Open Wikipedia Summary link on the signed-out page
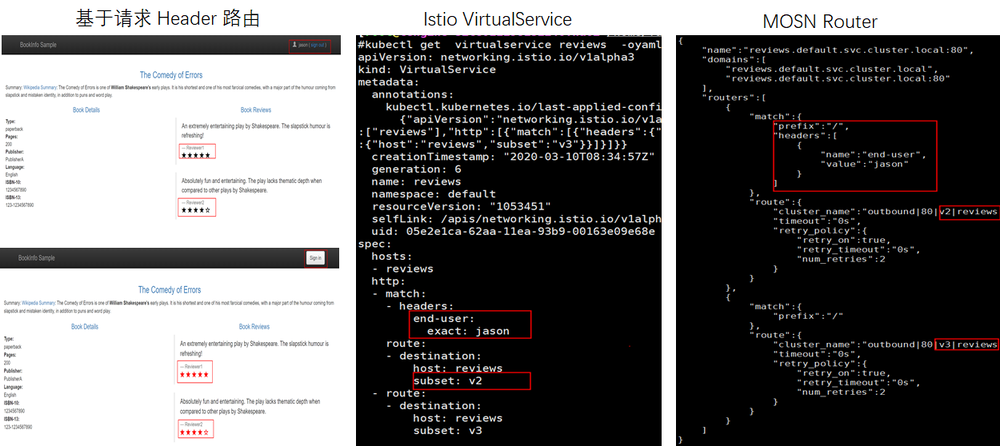Viewport: 1000px width, 446px height. coord(40,301)
